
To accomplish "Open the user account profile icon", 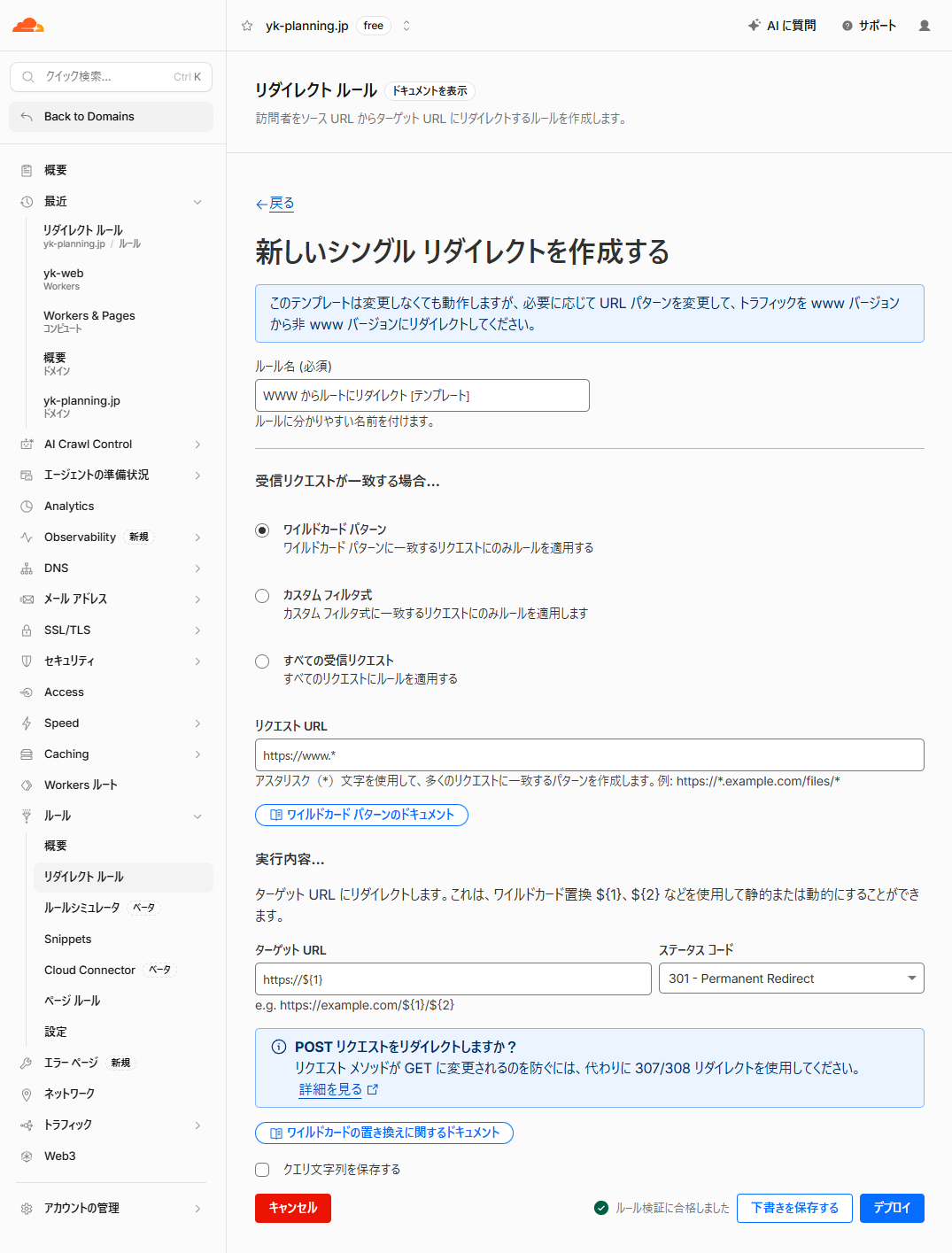I will click(925, 26).
